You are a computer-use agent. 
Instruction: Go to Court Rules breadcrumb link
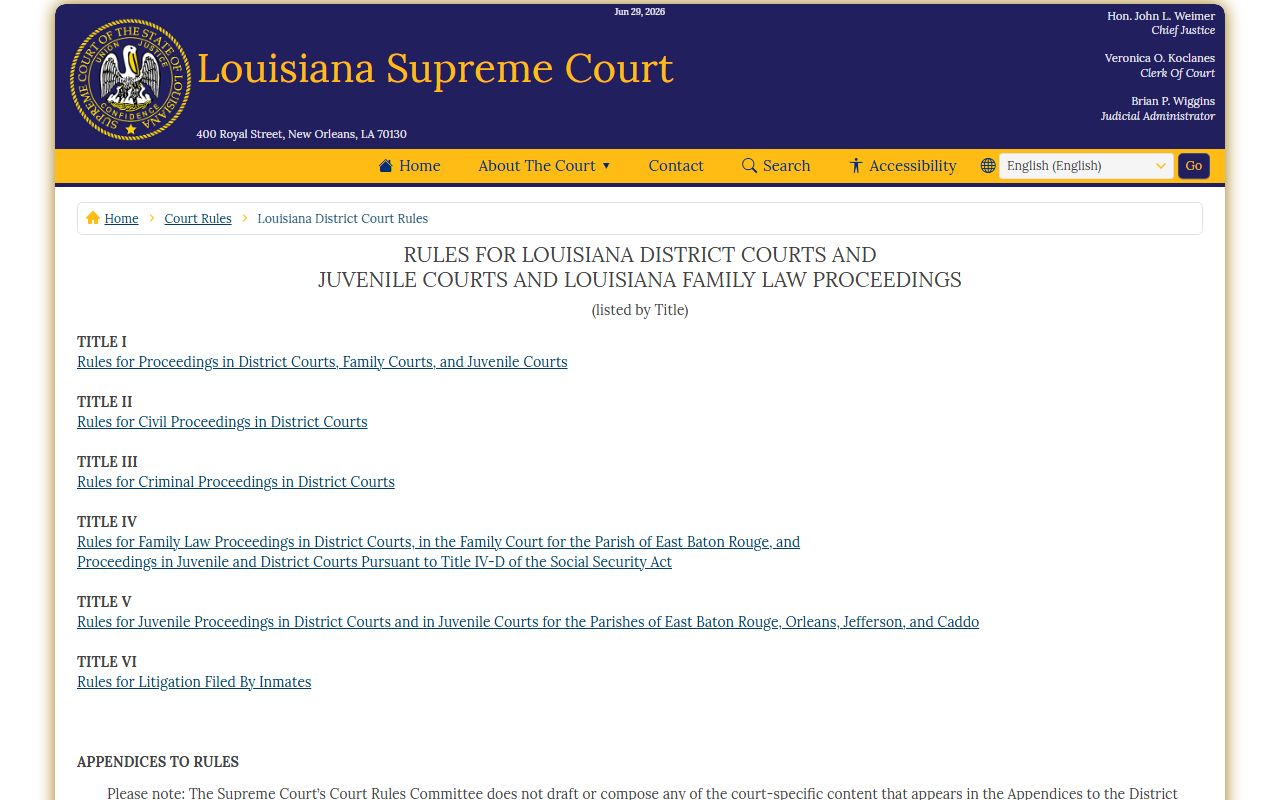(198, 218)
